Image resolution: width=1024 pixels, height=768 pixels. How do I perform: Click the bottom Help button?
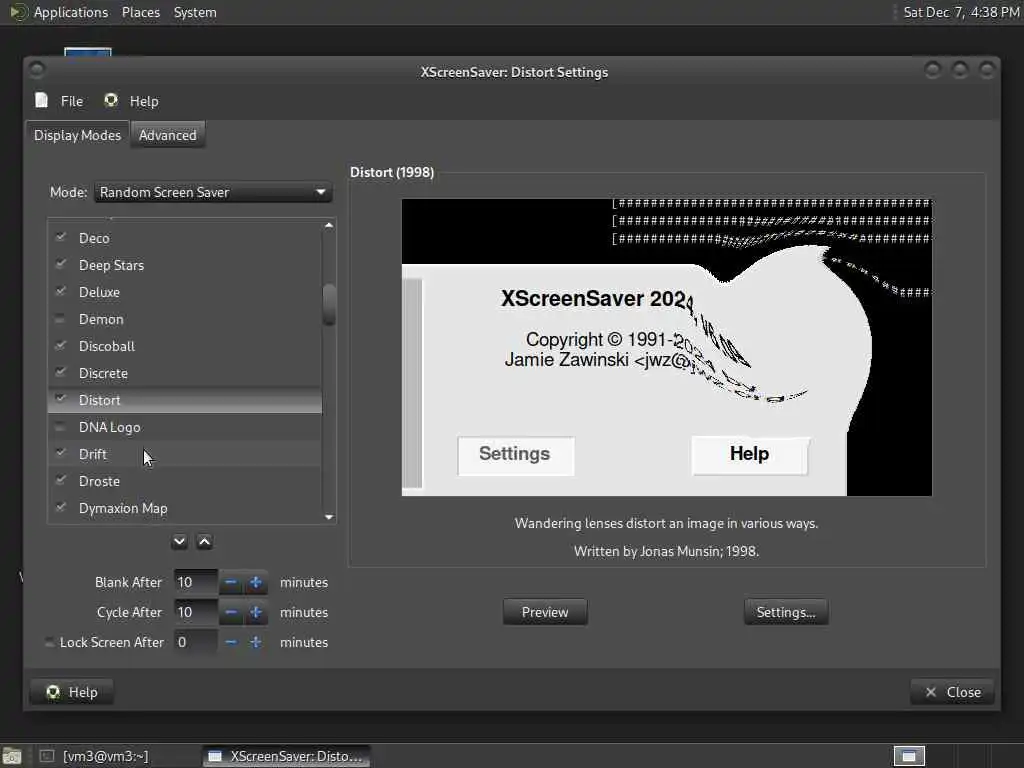click(x=72, y=692)
